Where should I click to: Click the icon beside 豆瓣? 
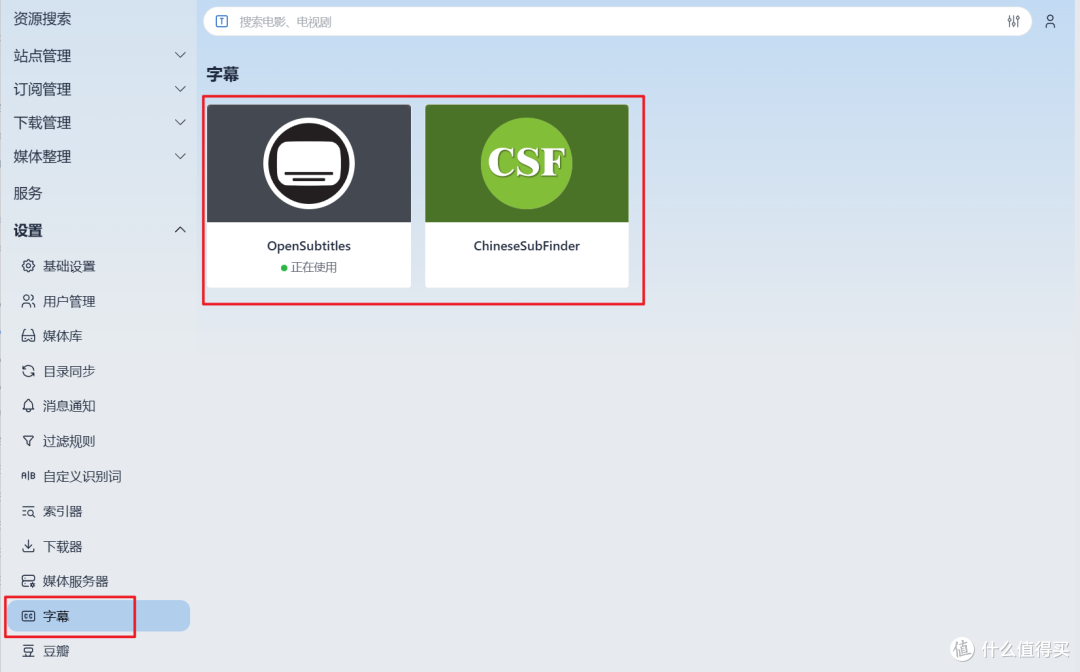pyautogui.click(x=28, y=651)
